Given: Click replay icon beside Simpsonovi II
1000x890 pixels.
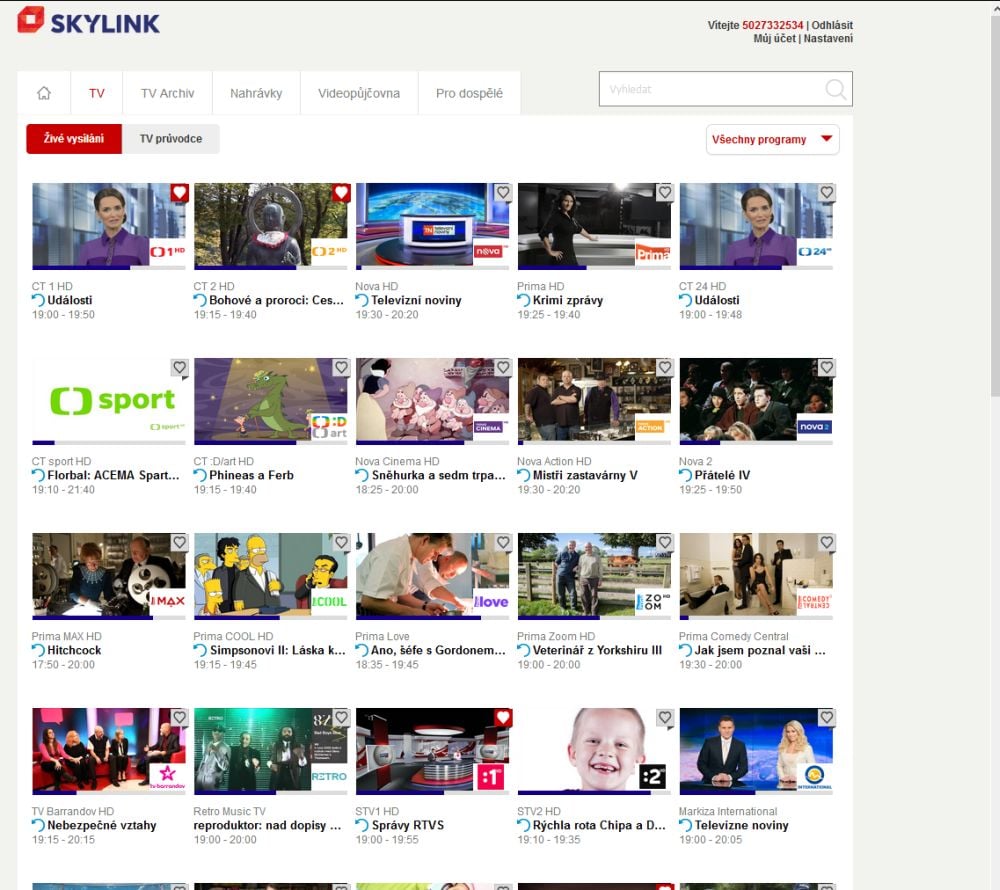Looking at the screenshot, I should point(200,650).
